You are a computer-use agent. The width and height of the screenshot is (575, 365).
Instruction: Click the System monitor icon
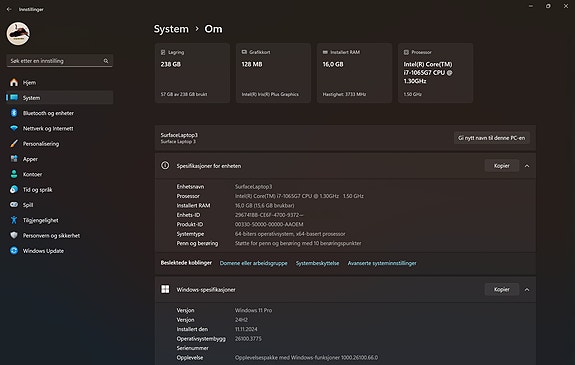click(14, 98)
